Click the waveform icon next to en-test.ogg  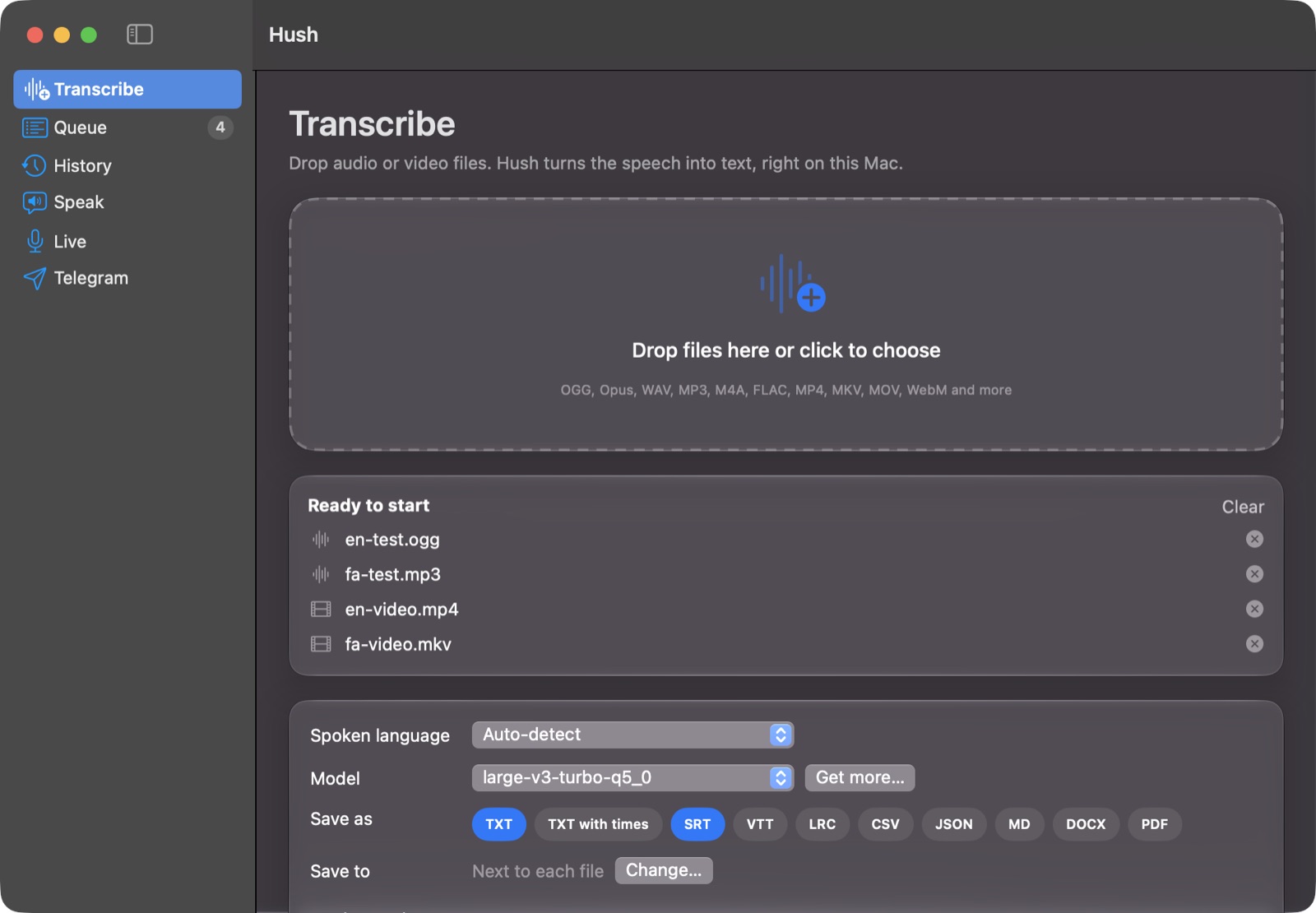click(x=321, y=540)
